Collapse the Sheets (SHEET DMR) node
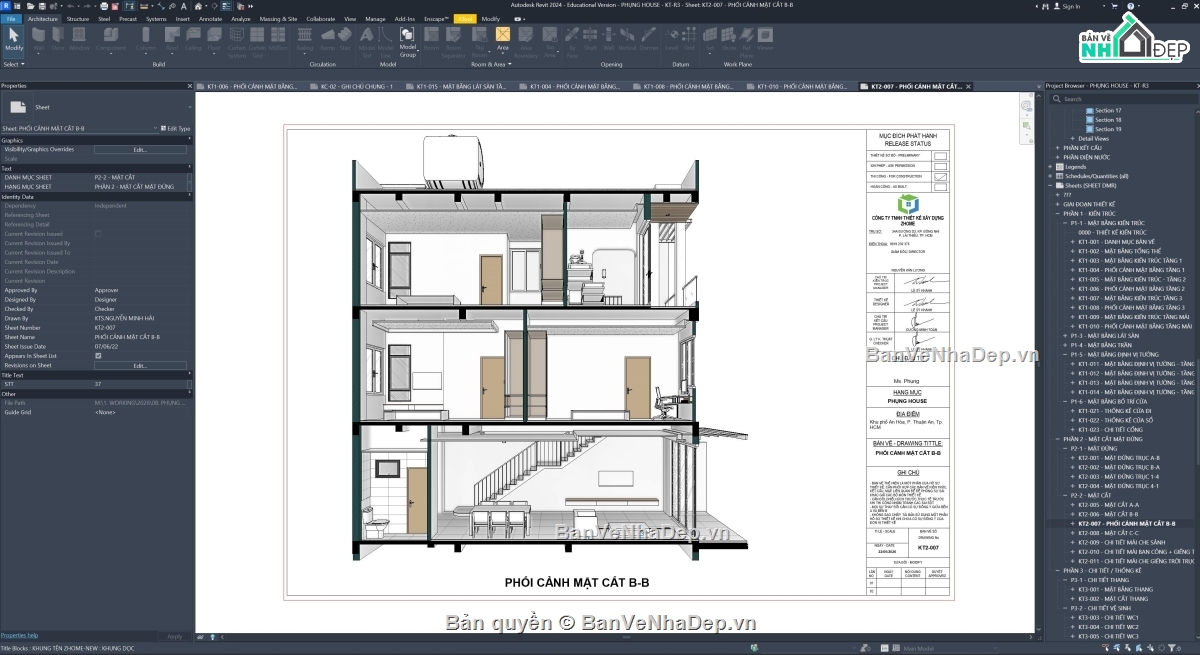Viewport: 1200px width, 655px height. pyautogui.click(x=1049, y=185)
